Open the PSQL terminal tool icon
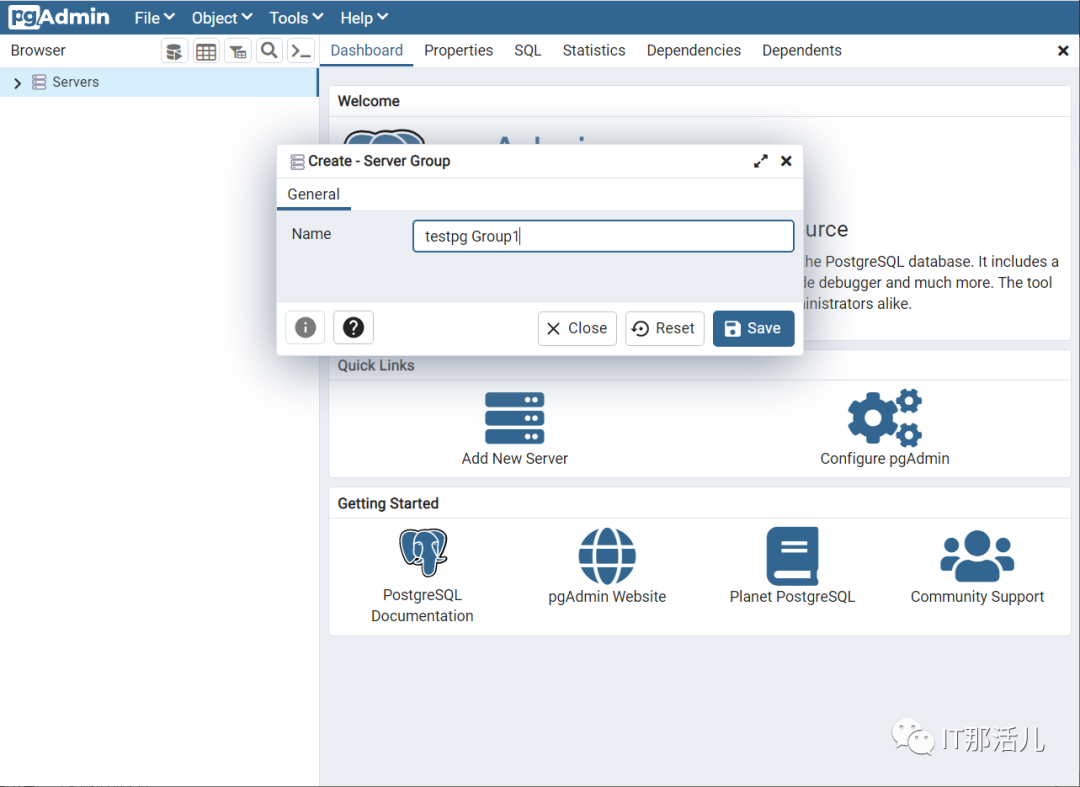The image size is (1080, 787). pos(301,51)
